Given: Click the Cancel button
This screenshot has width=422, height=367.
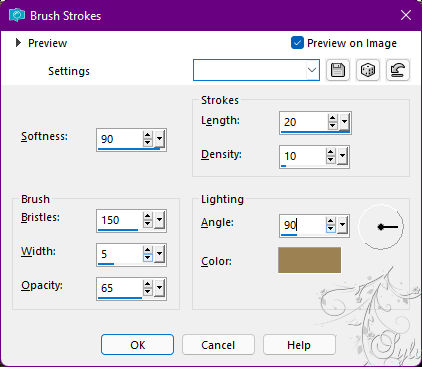Looking at the screenshot, I should pos(218,345).
